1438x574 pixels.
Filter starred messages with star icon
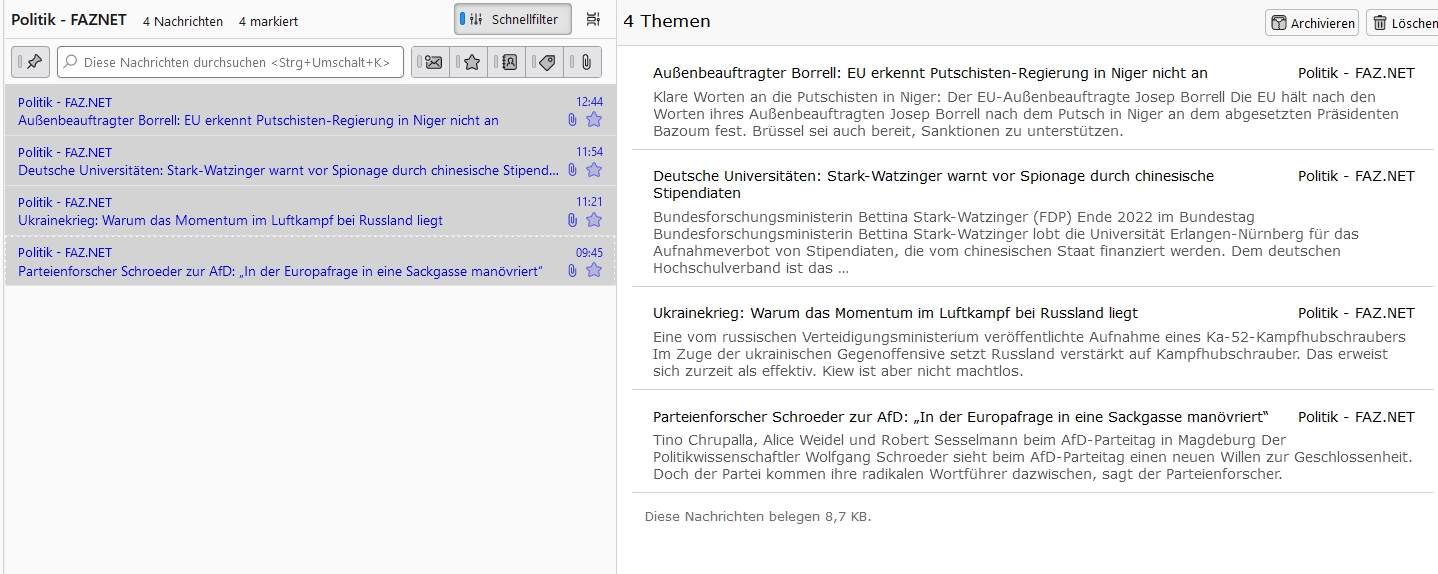[x=469, y=62]
